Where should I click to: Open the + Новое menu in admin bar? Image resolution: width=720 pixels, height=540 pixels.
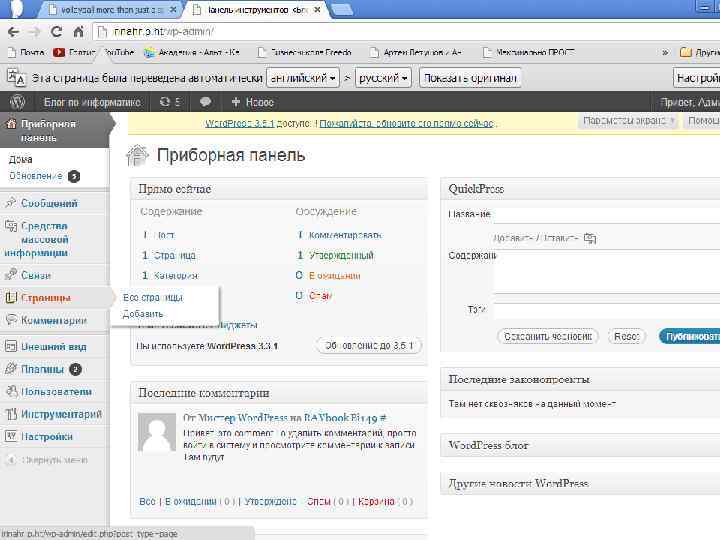pos(253,102)
